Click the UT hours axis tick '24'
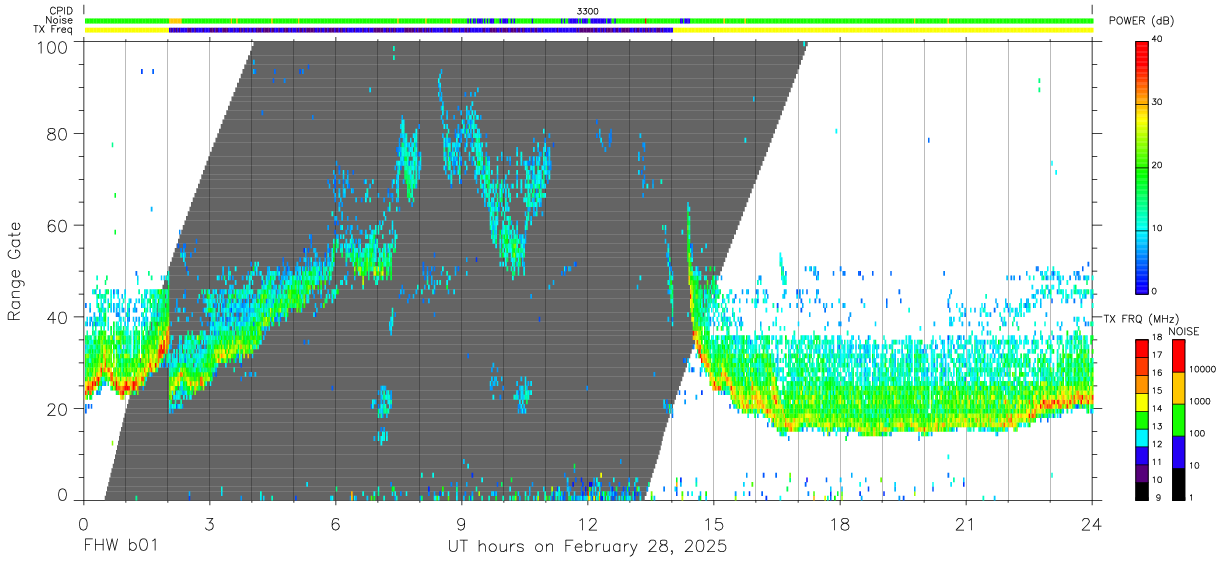 1092,523
